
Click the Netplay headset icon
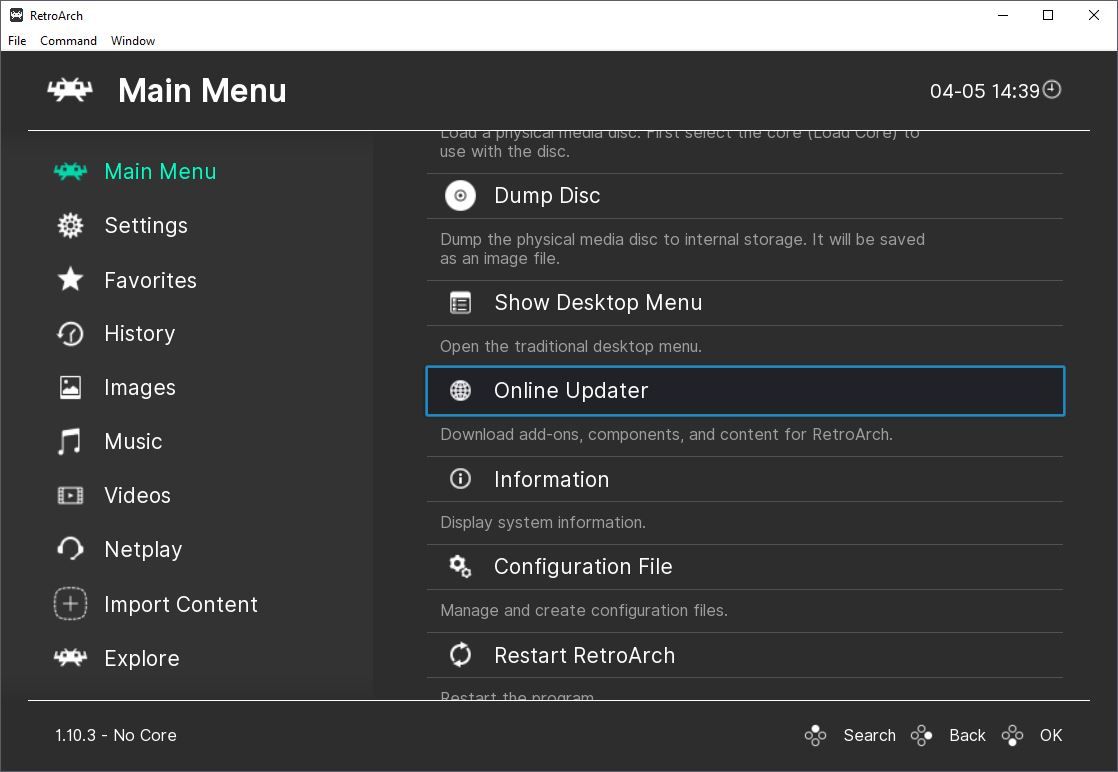pyautogui.click(x=70, y=550)
